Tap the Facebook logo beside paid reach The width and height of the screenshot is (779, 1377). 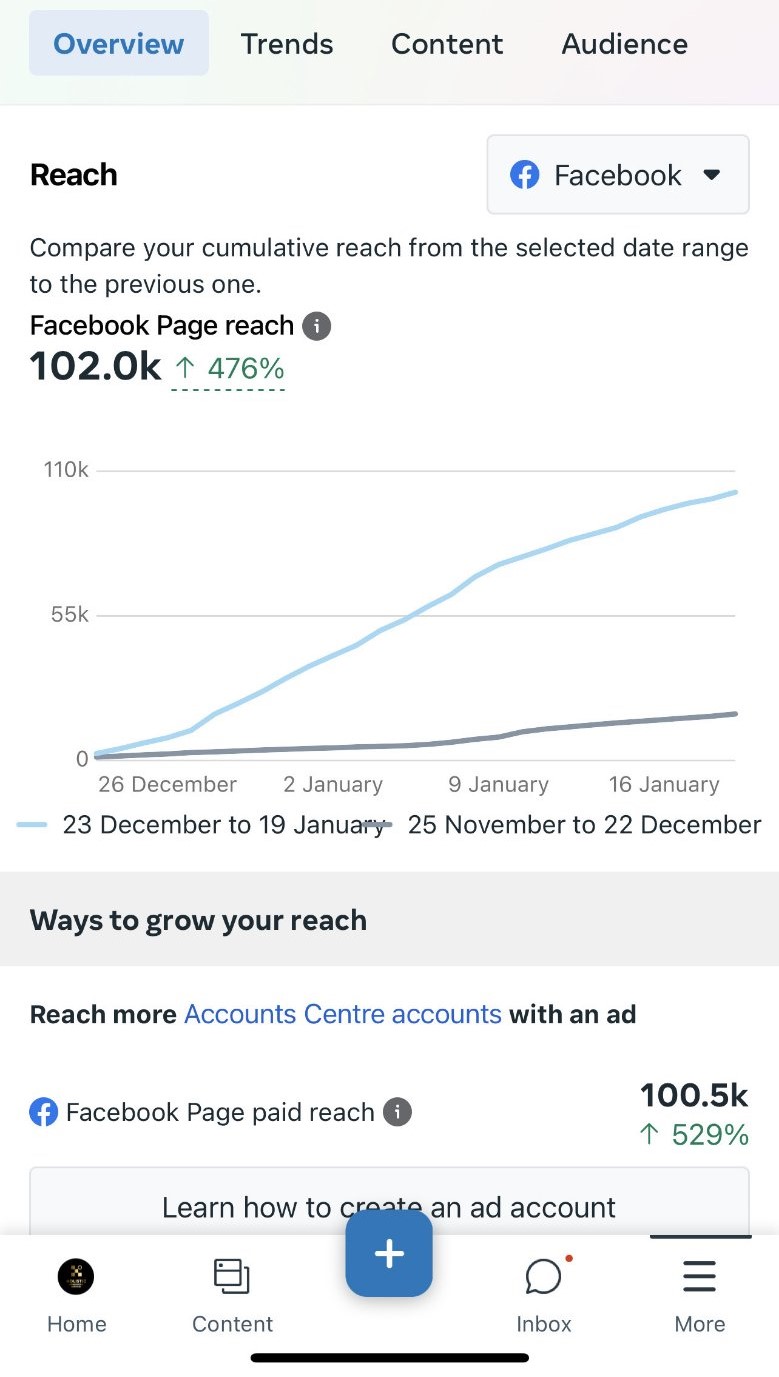(44, 1112)
